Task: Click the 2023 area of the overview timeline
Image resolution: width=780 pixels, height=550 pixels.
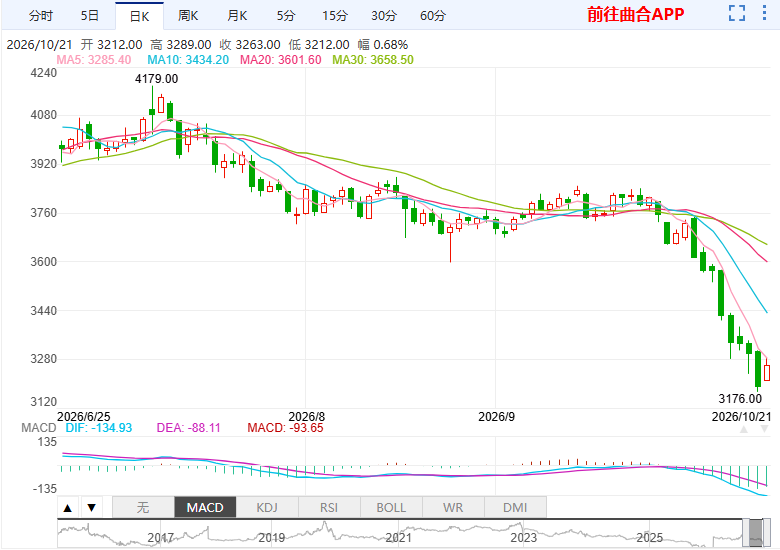Action: [x=524, y=538]
